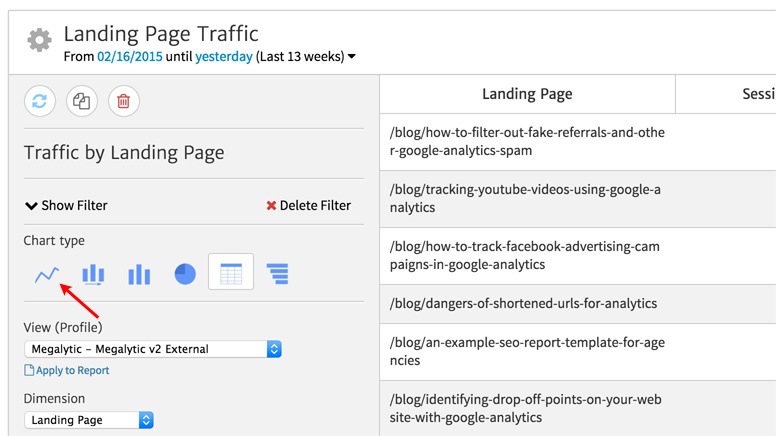This screenshot has width=776, height=436.
Task: Click the 02/16/2015 start date link
Action: (x=126, y=57)
